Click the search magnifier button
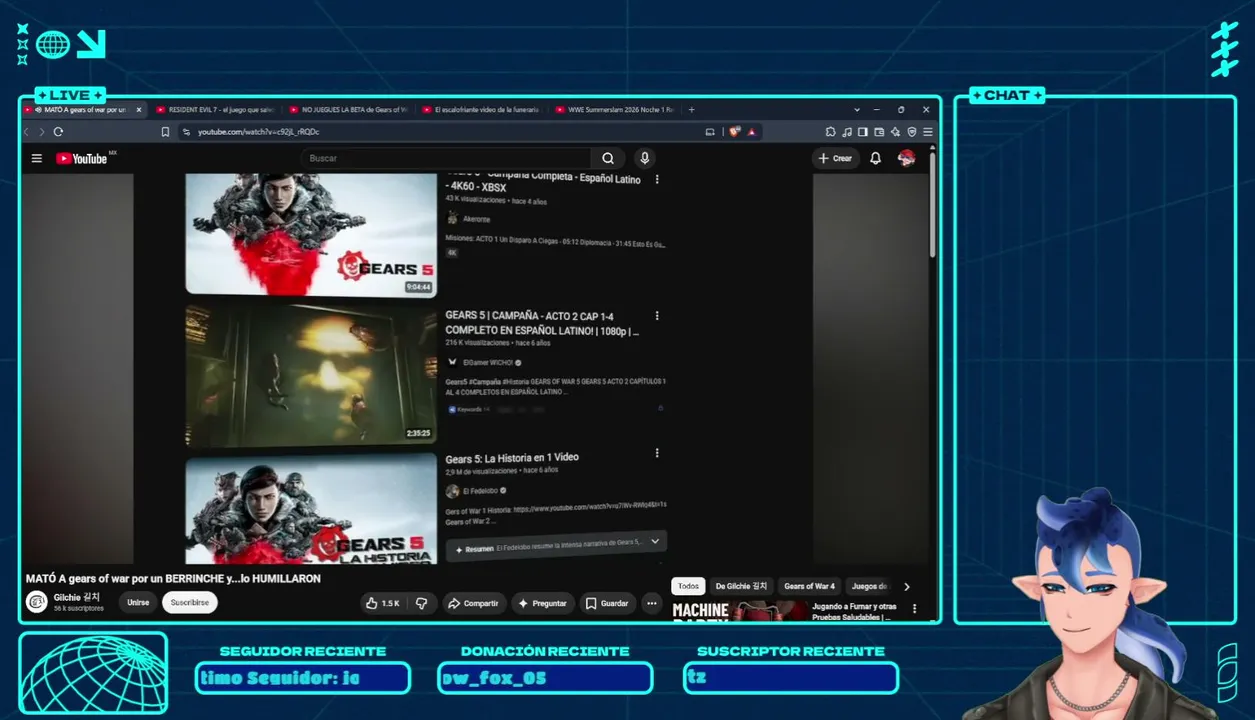Viewport: 1255px width, 720px height. 608,158
